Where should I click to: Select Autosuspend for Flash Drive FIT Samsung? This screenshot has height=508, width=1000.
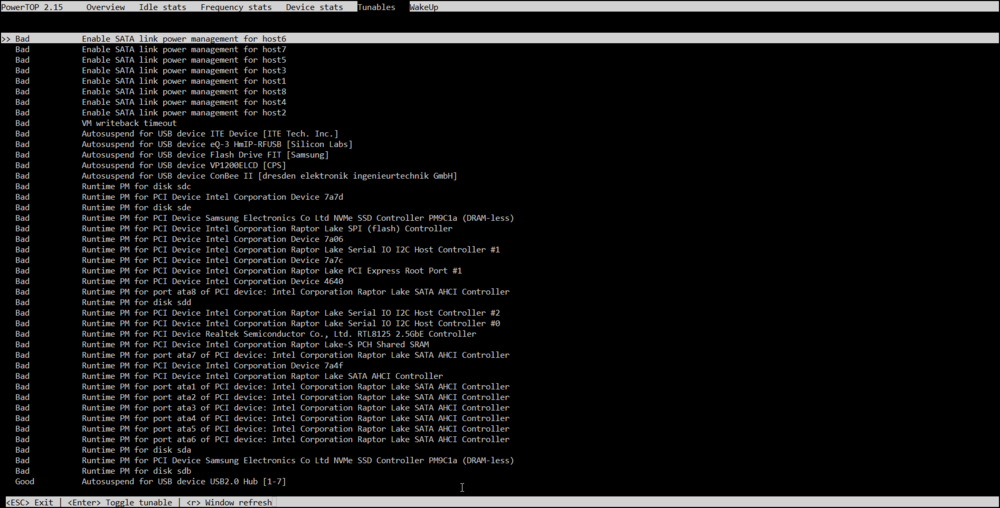coord(172,155)
